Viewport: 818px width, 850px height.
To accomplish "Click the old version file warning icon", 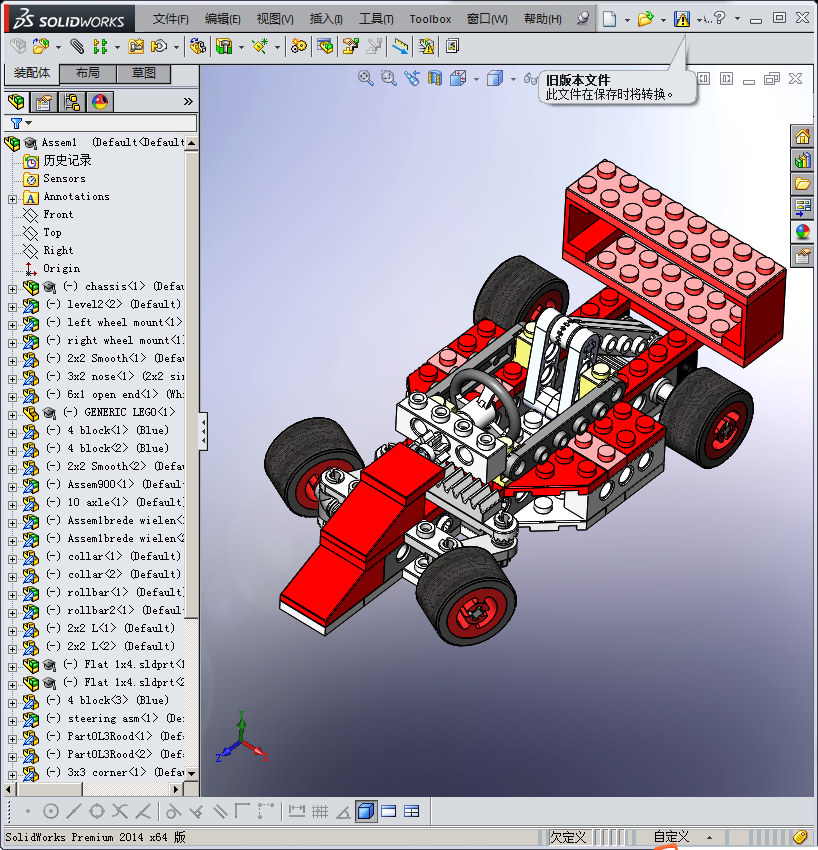I will (x=682, y=19).
